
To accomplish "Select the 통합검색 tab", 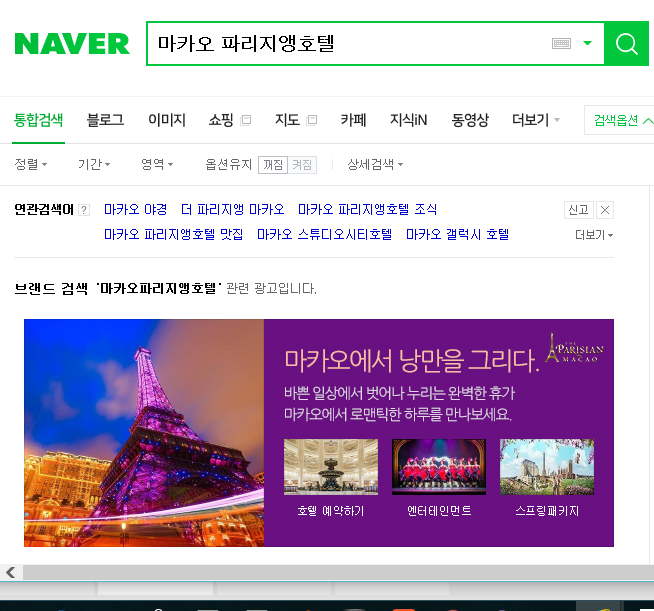I will [x=38, y=120].
